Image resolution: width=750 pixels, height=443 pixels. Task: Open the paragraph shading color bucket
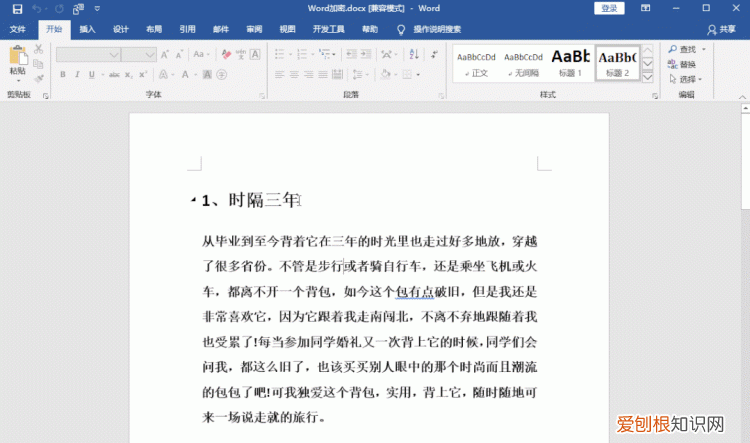(386, 75)
